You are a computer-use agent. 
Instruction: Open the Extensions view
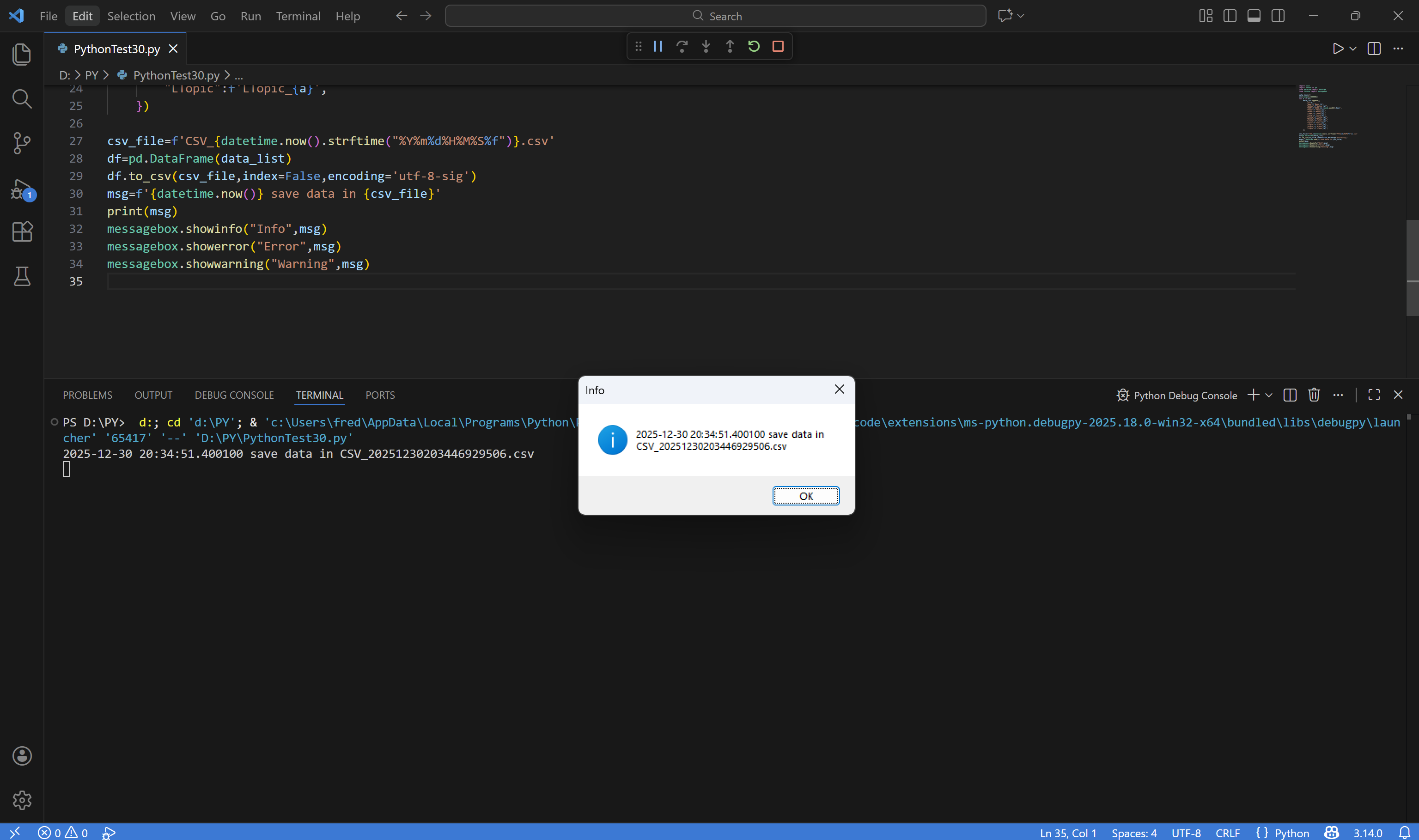pyautogui.click(x=22, y=231)
